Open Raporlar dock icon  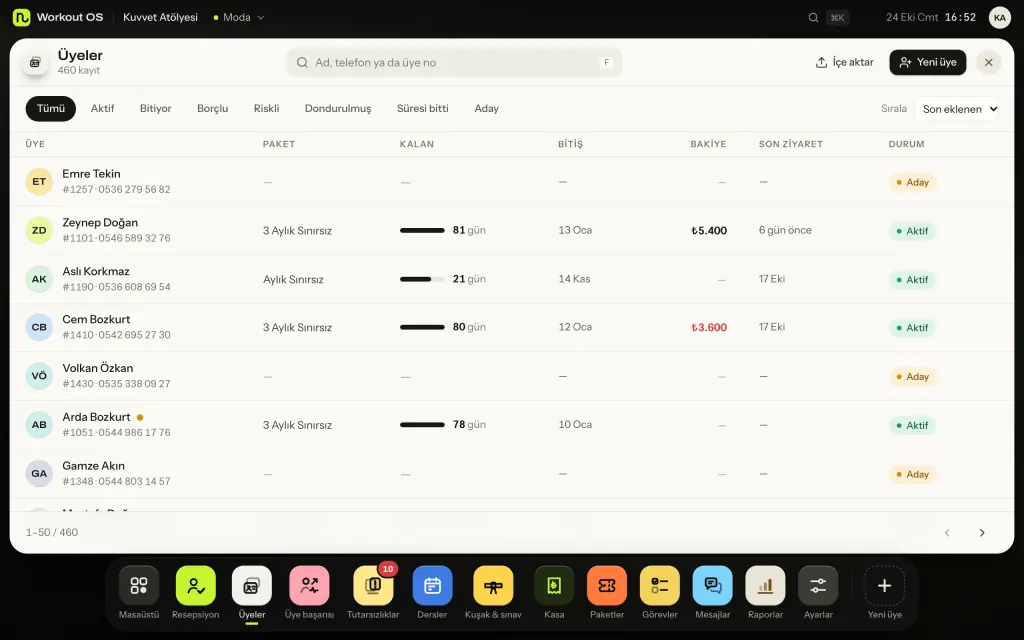(x=765, y=586)
